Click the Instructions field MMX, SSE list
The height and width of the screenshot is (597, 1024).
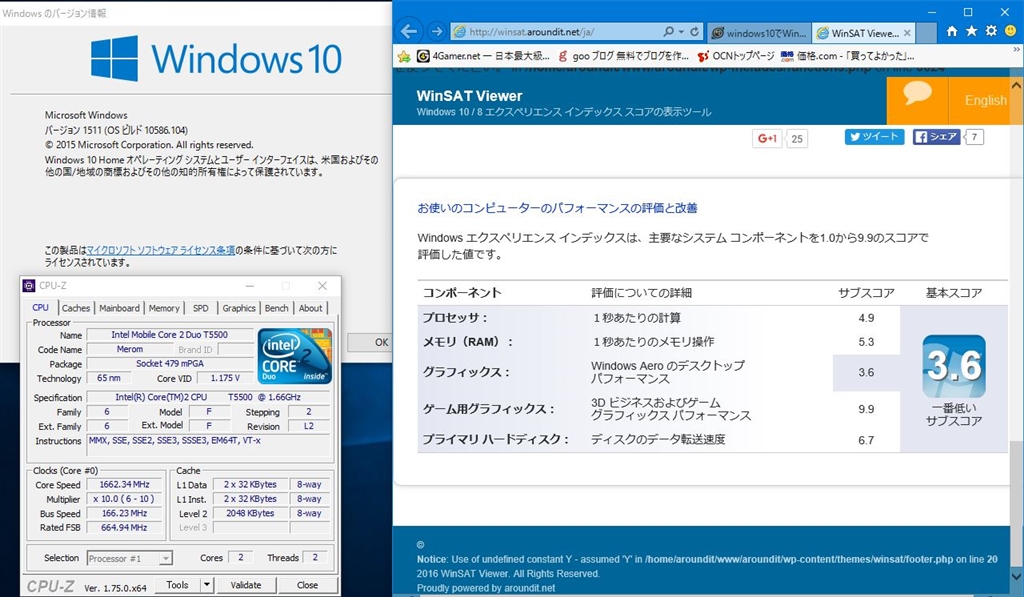[x=209, y=446]
